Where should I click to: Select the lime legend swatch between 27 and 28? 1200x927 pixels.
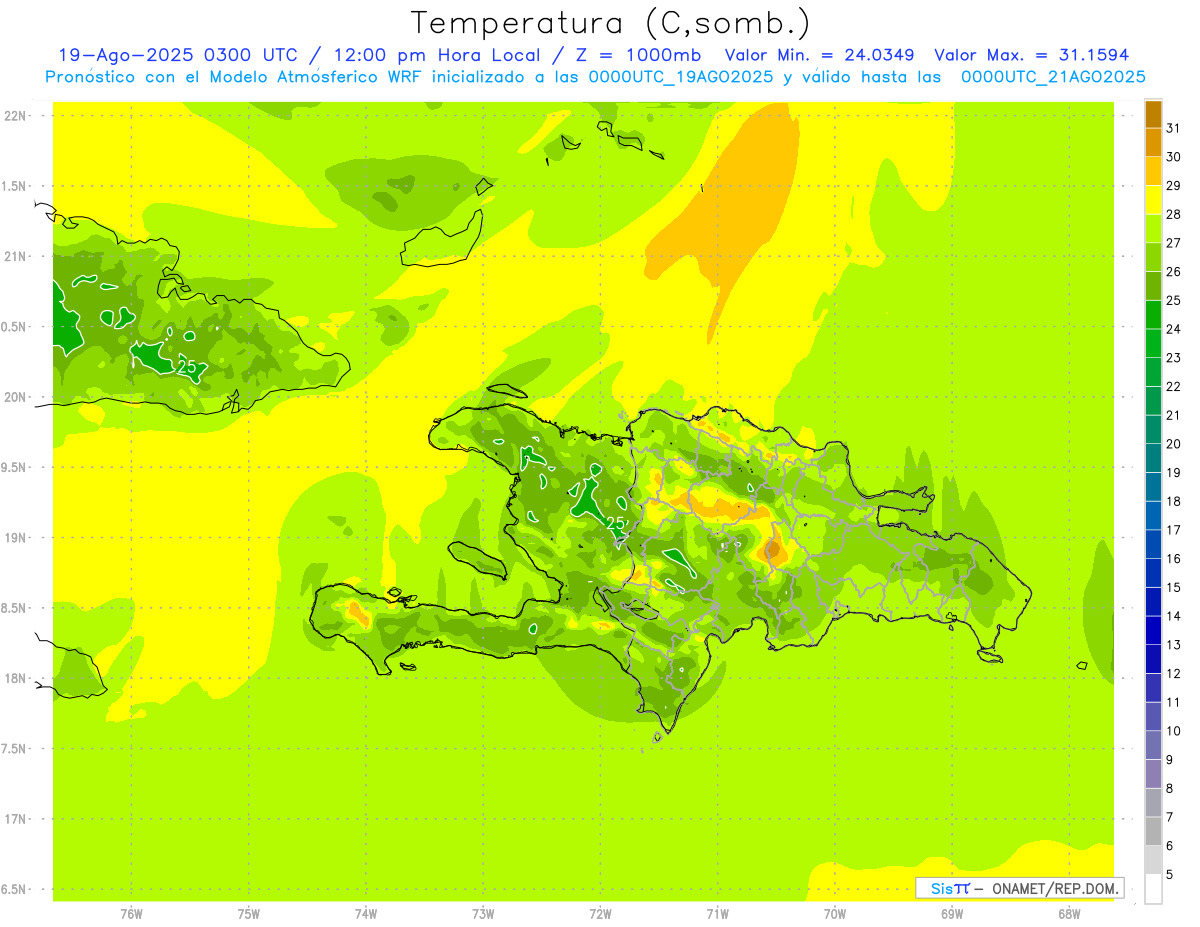coord(1153,228)
